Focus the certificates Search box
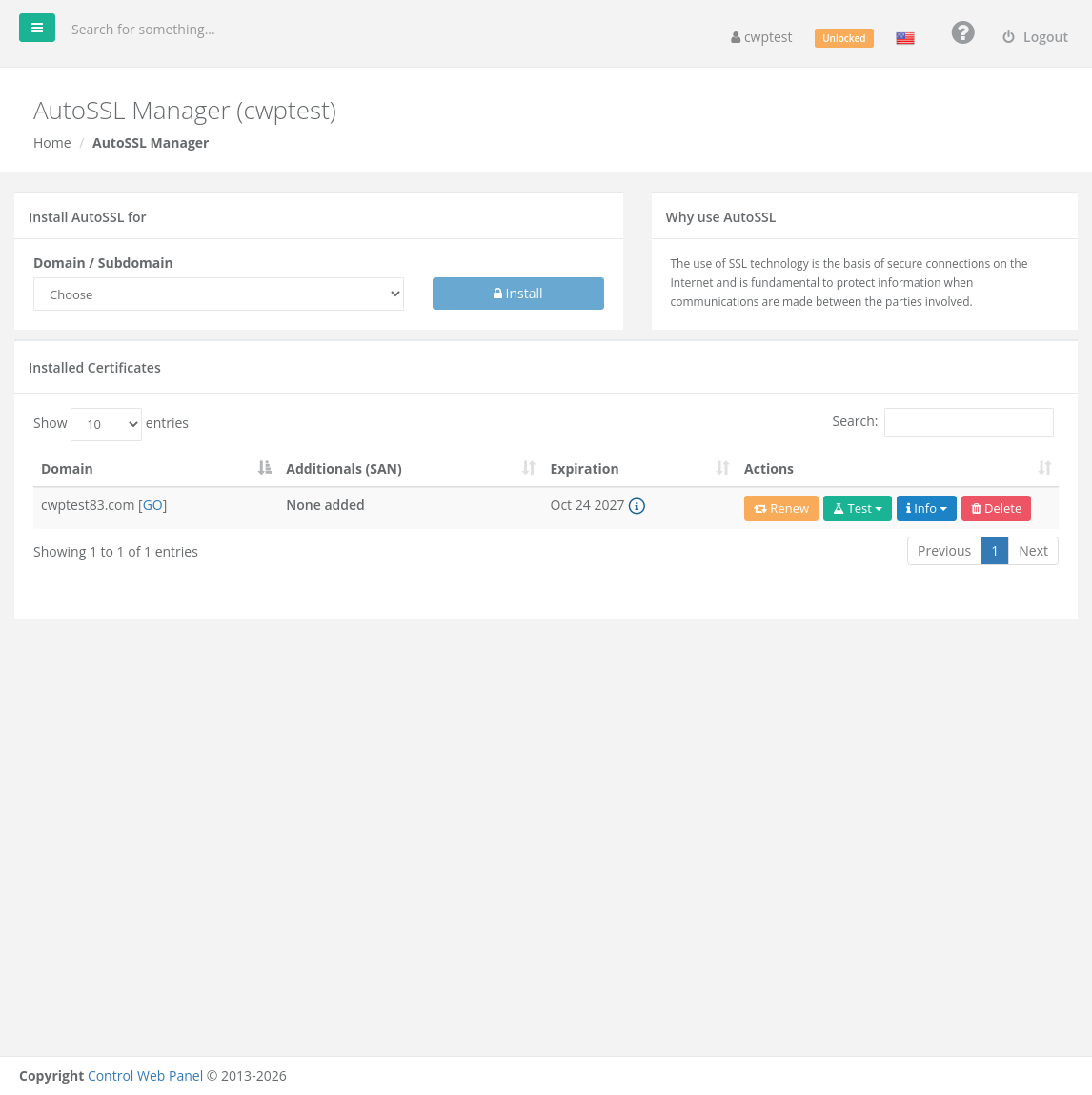The width and height of the screenshot is (1092, 1095). (x=968, y=422)
